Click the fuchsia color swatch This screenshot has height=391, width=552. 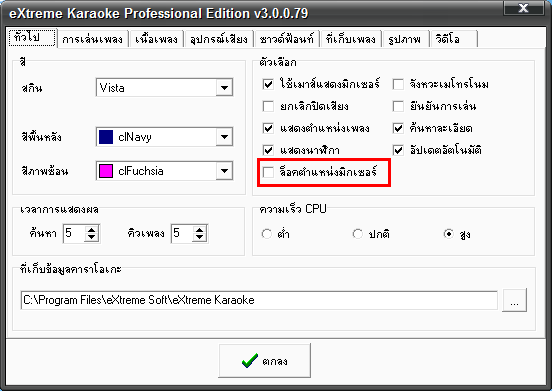(x=106, y=171)
